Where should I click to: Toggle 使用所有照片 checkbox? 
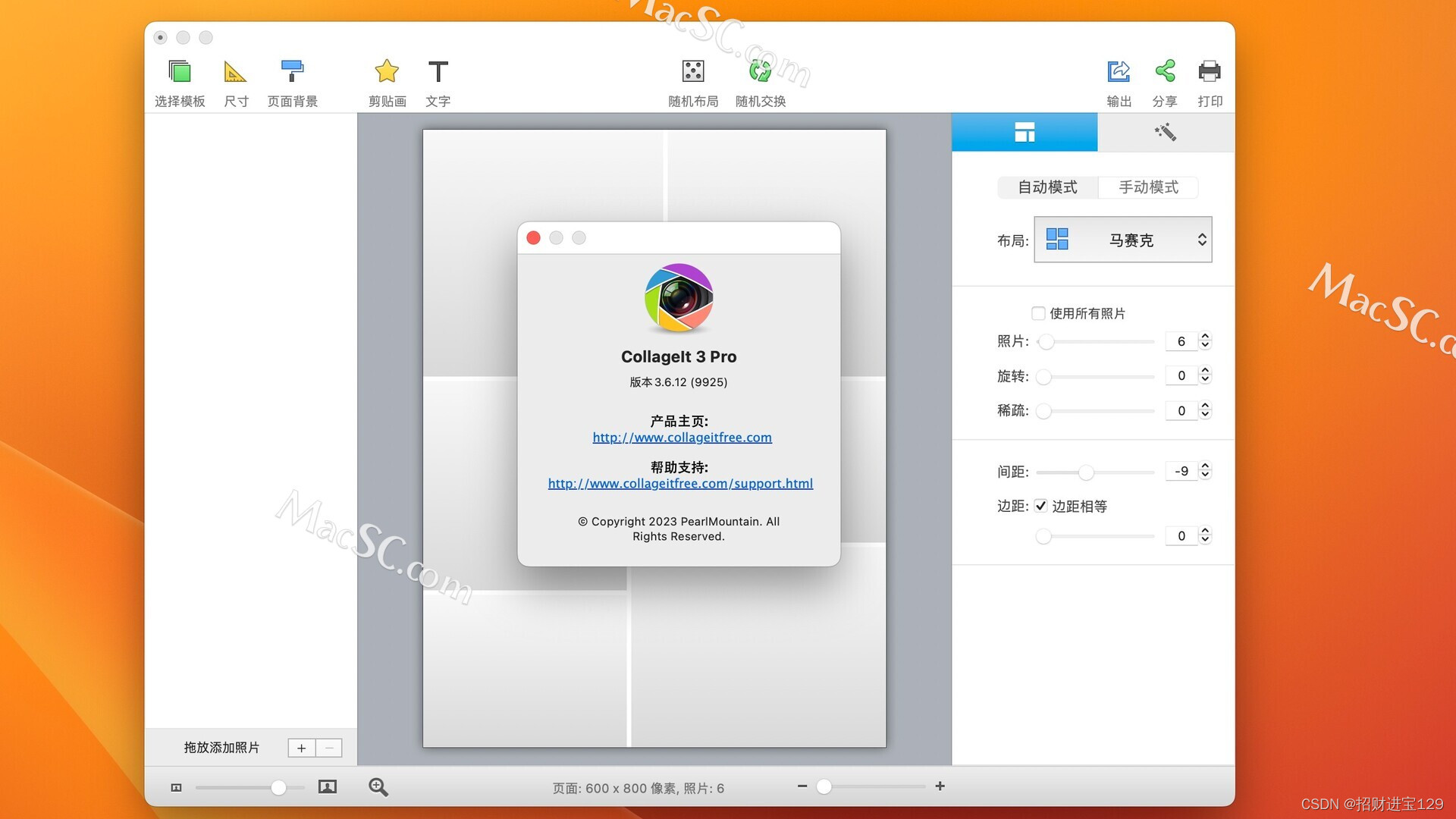coord(1036,312)
